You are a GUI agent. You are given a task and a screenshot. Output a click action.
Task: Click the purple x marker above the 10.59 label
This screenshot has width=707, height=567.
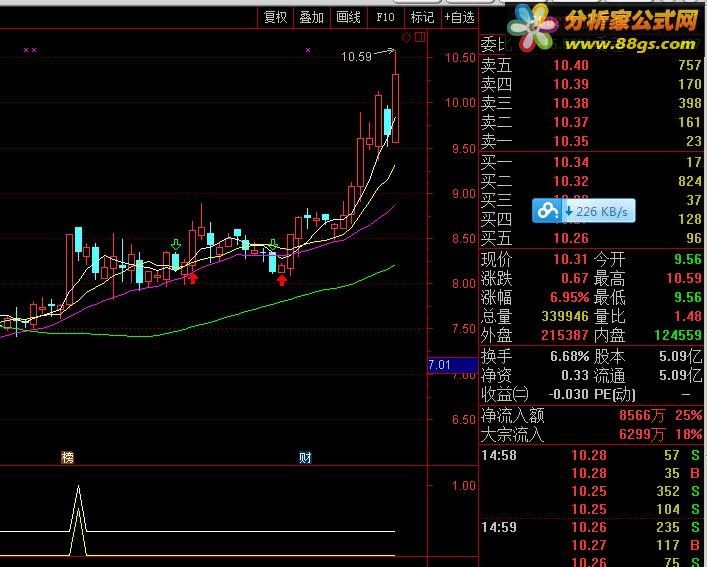[x=308, y=50]
